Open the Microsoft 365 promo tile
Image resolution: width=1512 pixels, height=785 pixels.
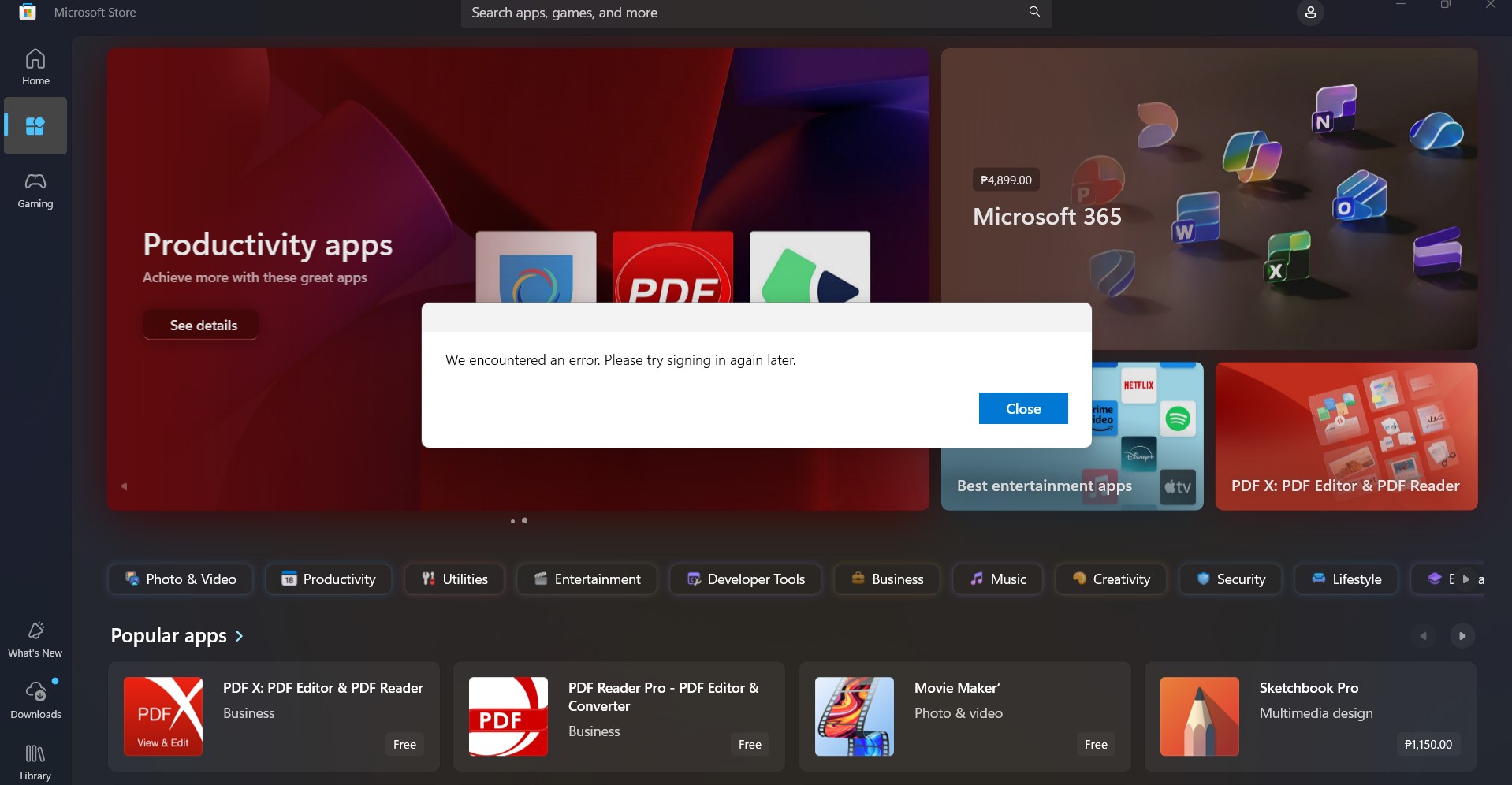click(x=1209, y=199)
